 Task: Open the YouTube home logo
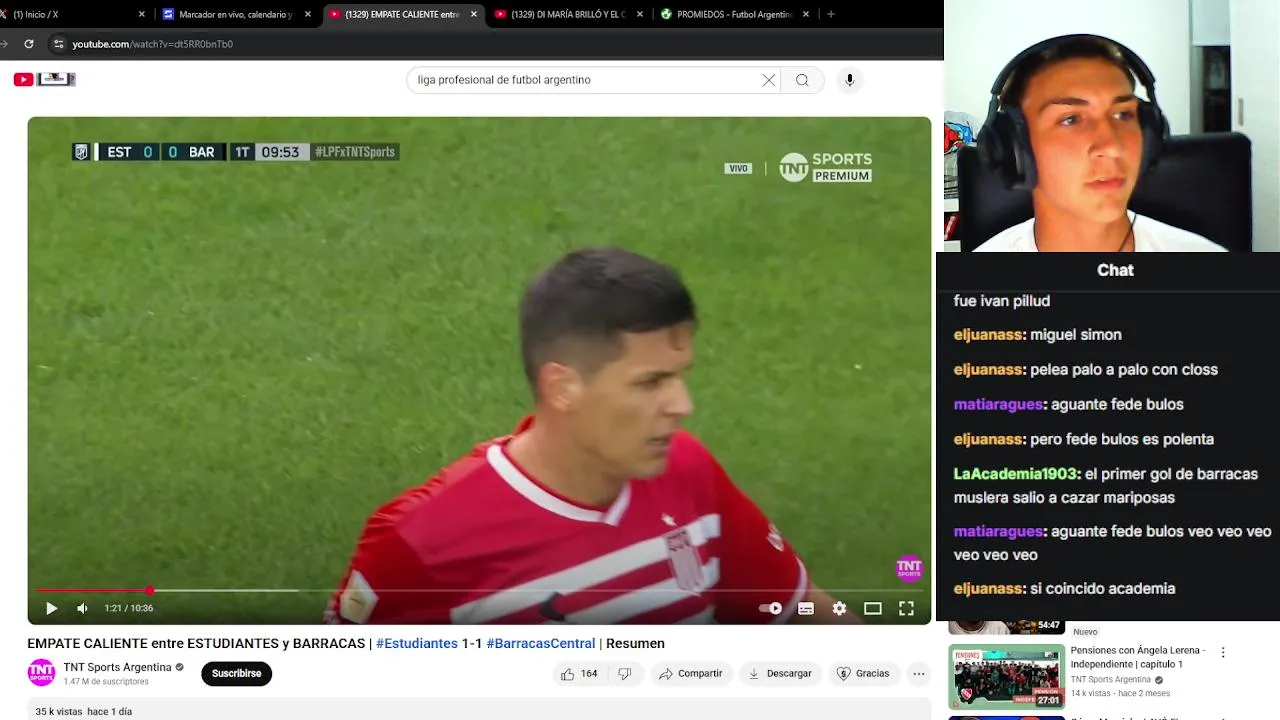[44, 79]
